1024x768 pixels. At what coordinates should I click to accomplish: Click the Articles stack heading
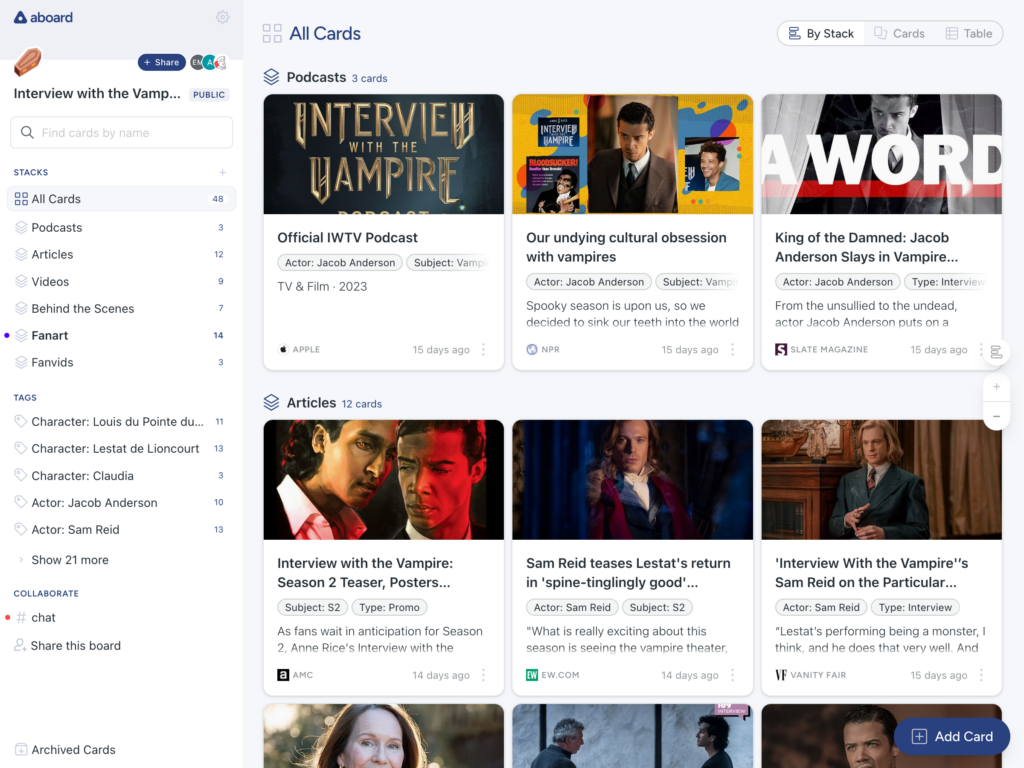pos(311,402)
